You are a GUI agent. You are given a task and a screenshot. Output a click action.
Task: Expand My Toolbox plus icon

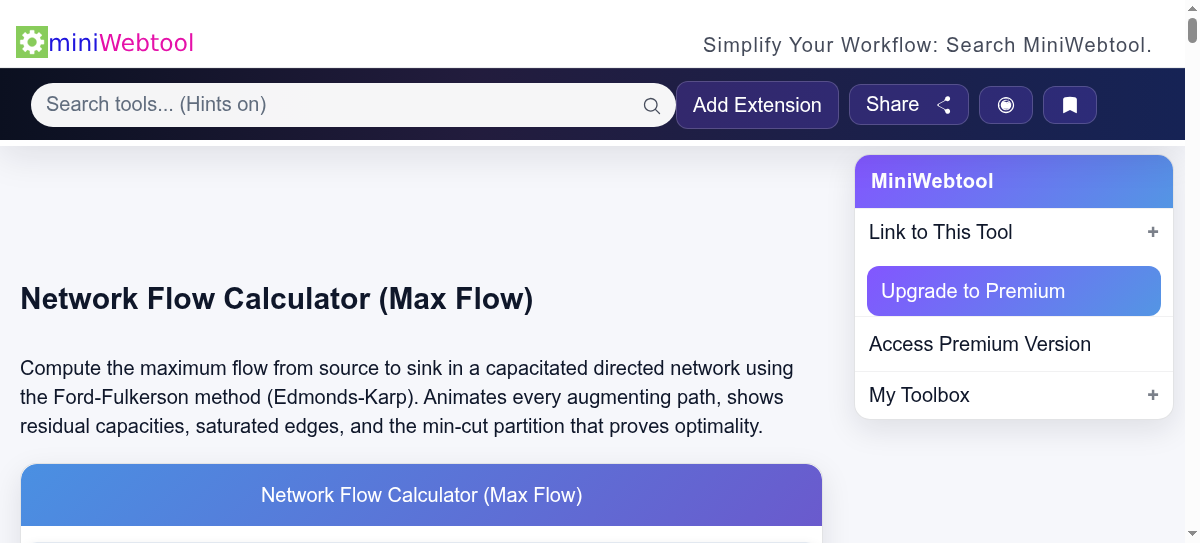(1152, 395)
